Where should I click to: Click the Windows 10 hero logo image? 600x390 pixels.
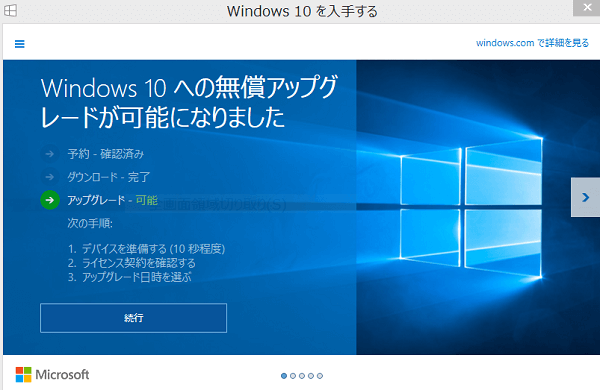[x=471, y=208]
